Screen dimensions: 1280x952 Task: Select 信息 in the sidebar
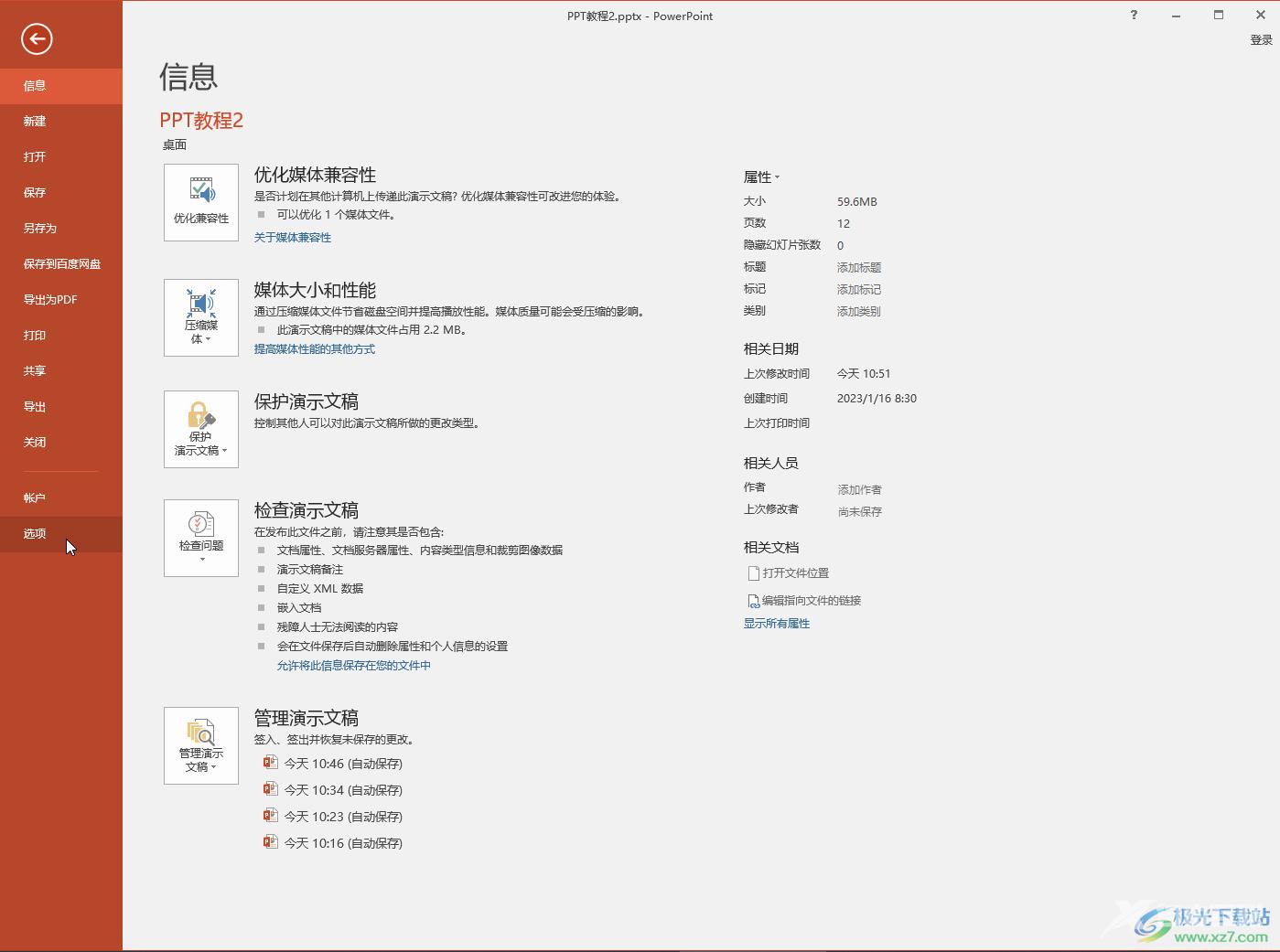(x=61, y=86)
